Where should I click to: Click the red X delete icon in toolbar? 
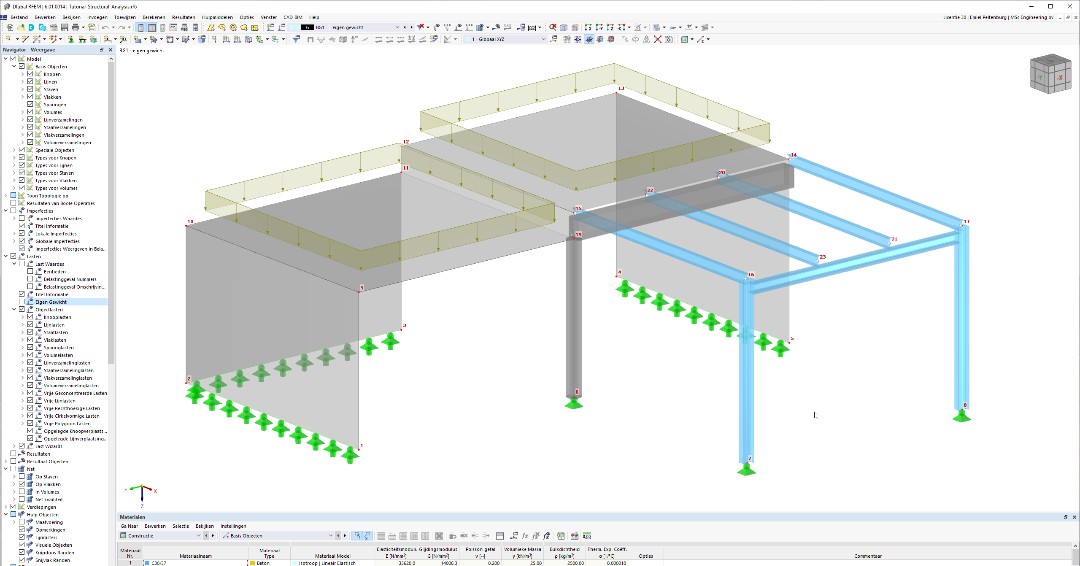(x=658, y=39)
